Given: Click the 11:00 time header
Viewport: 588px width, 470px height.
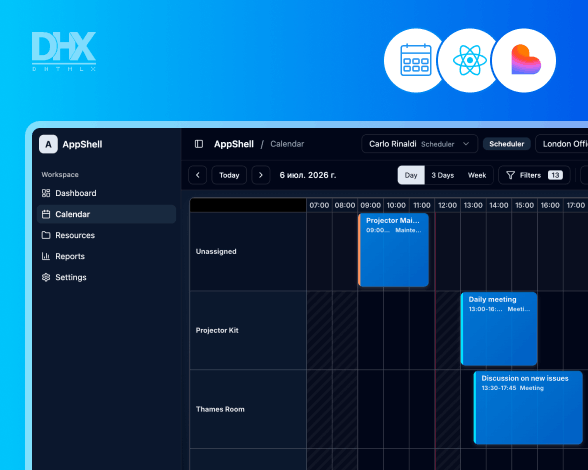Looking at the screenshot, I should [422, 205].
